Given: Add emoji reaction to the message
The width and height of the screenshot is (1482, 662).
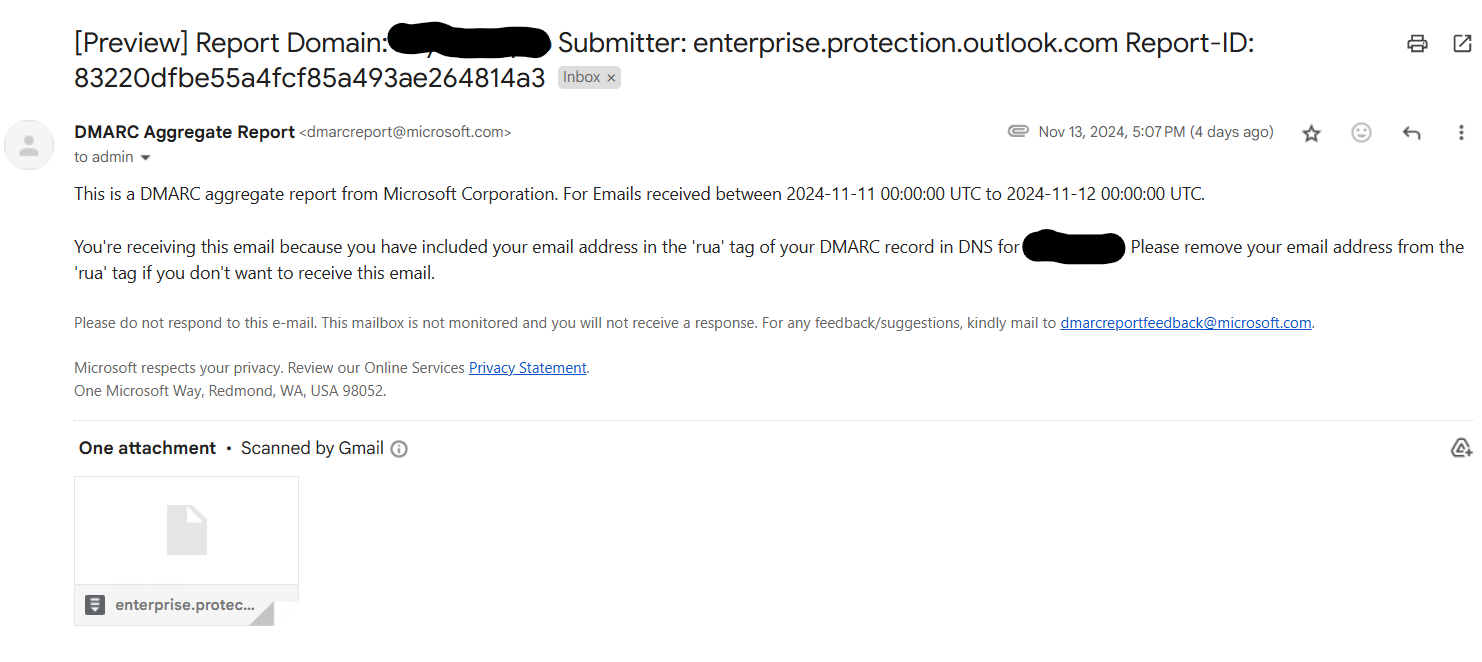Looking at the screenshot, I should 1361,133.
